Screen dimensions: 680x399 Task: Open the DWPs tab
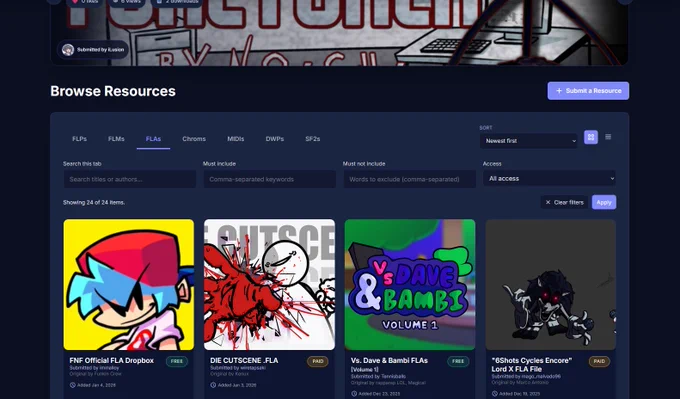click(x=275, y=139)
